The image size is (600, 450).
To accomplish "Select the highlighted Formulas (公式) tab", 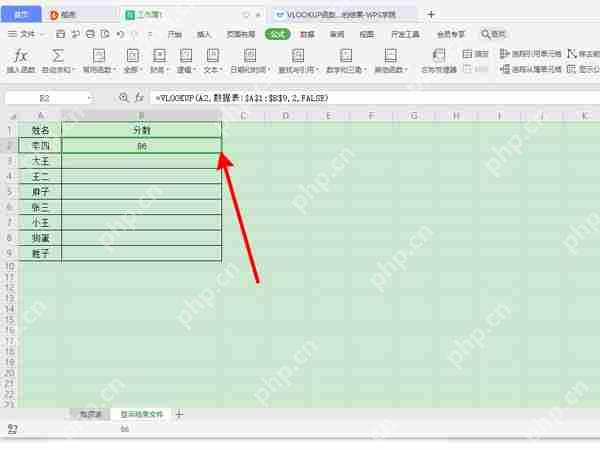I will coord(278,34).
